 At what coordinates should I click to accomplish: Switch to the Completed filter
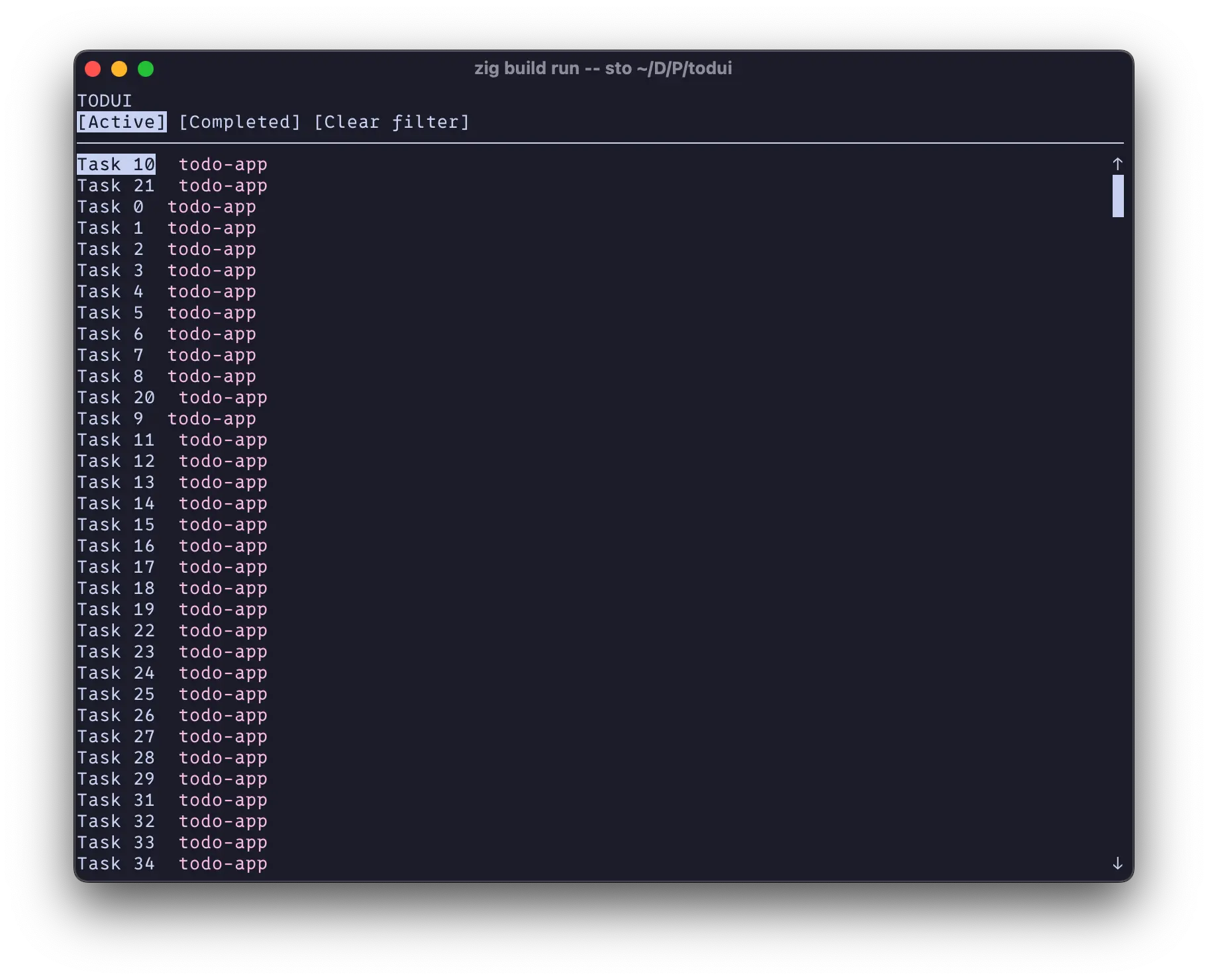click(239, 122)
